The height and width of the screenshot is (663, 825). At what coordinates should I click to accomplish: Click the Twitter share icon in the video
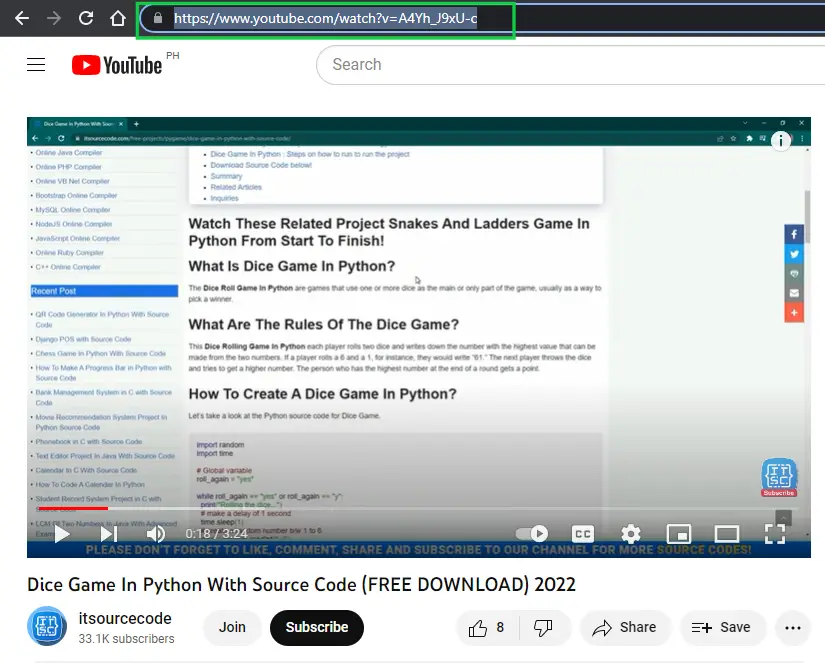pos(794,254)
